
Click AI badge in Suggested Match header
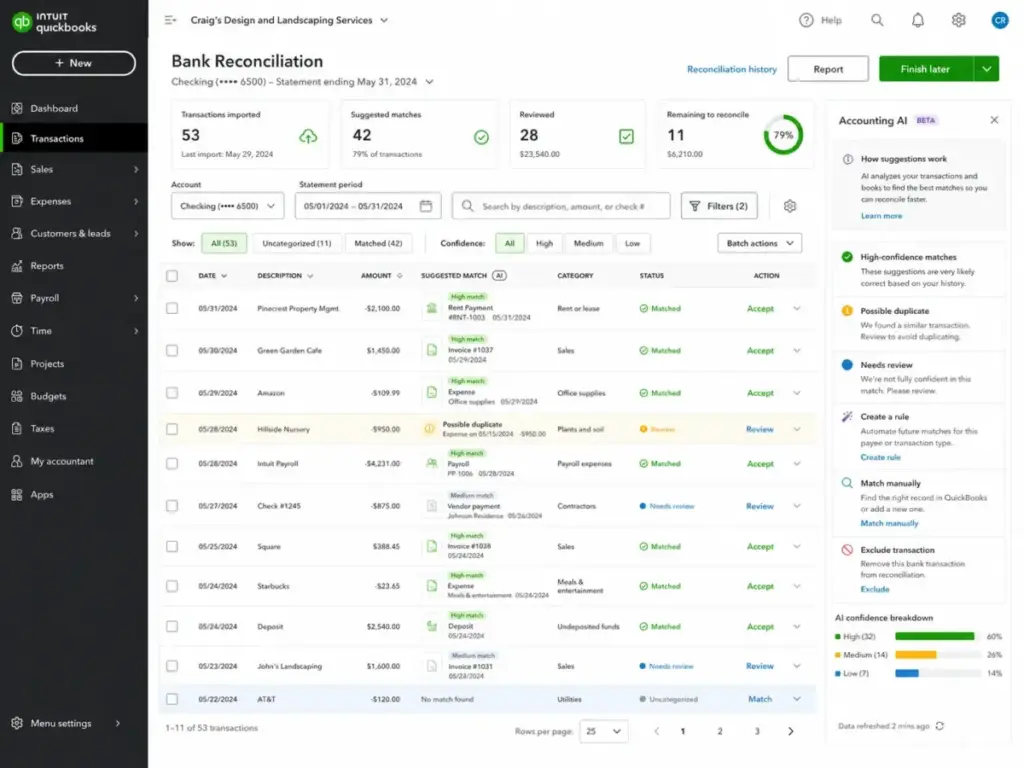(499, 276)
